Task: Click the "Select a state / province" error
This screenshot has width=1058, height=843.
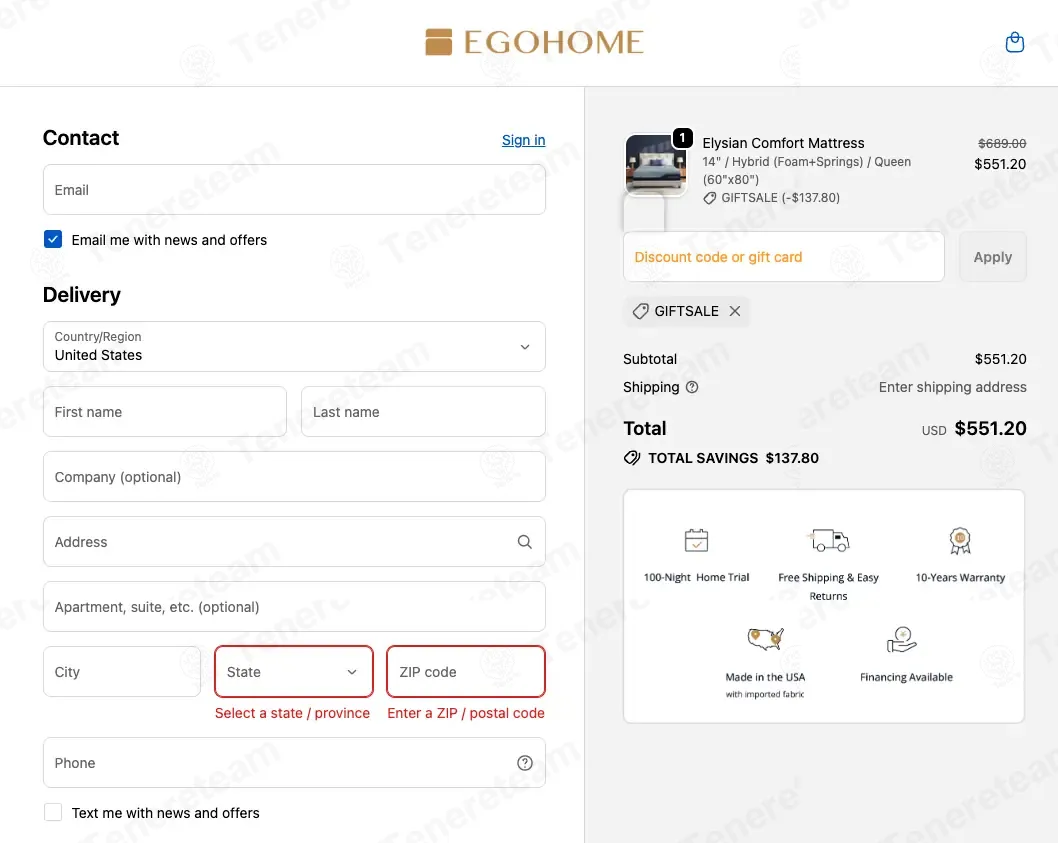Action: tap(292, 713)
